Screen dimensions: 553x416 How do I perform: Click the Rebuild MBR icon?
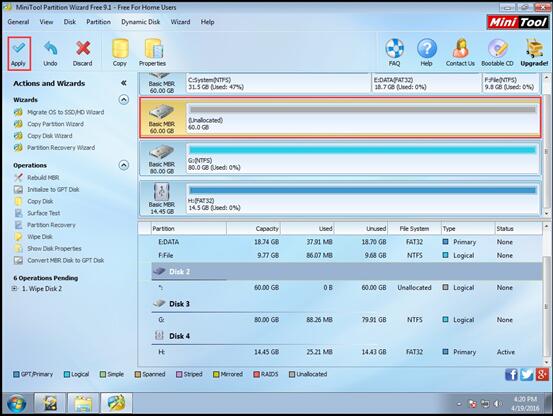[x=18, y=177]
